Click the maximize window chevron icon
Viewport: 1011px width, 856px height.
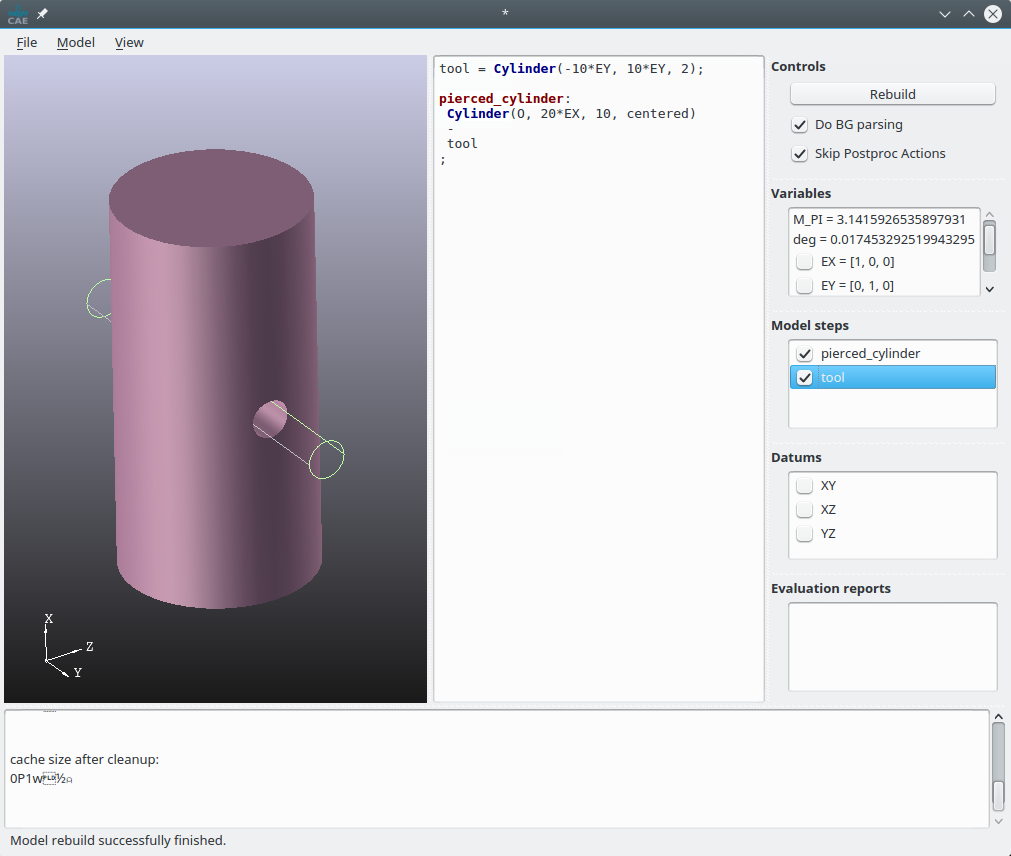[968, 14]
